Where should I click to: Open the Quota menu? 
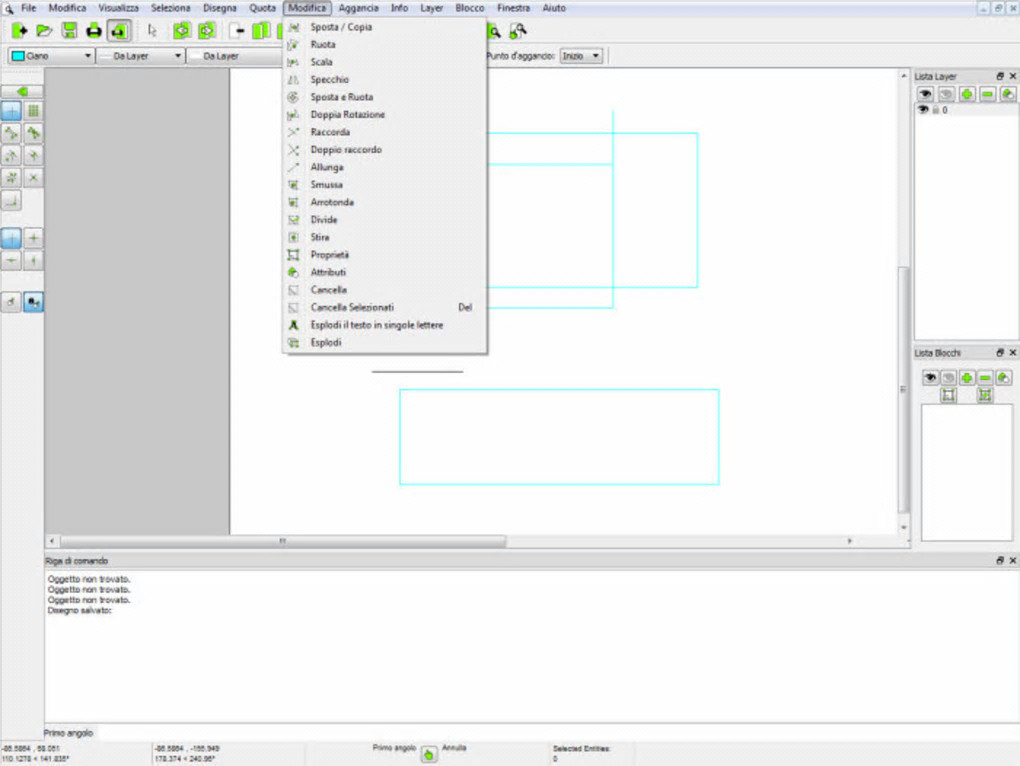[x=262, y=8]
